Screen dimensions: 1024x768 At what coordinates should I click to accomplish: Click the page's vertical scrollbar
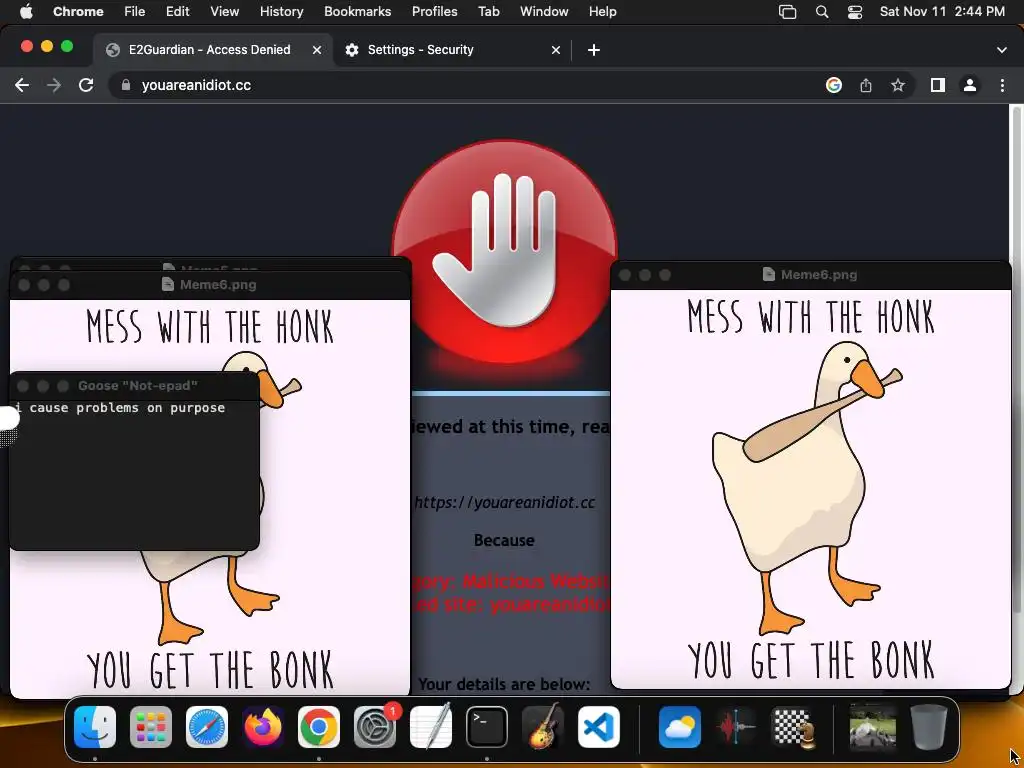(x=1016, y=359)
